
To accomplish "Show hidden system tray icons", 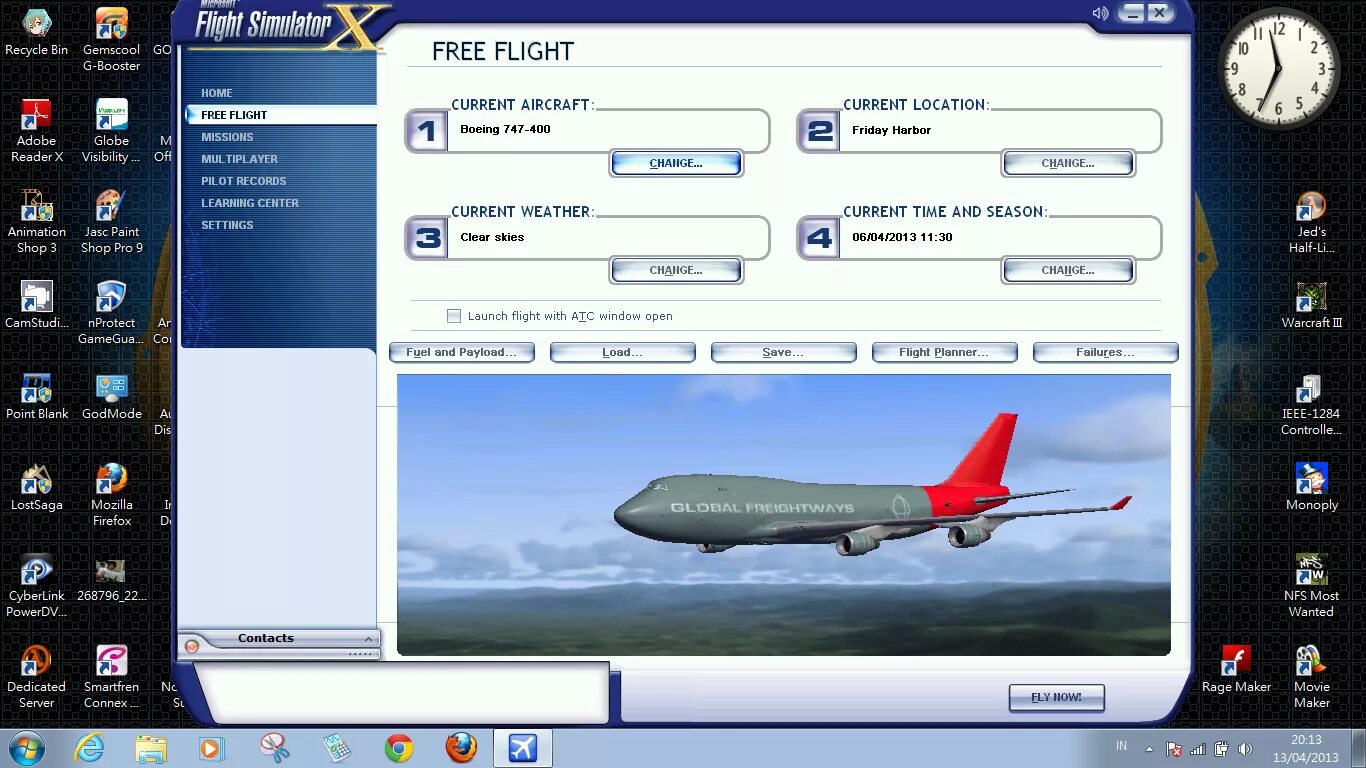I will (1149, 748).
